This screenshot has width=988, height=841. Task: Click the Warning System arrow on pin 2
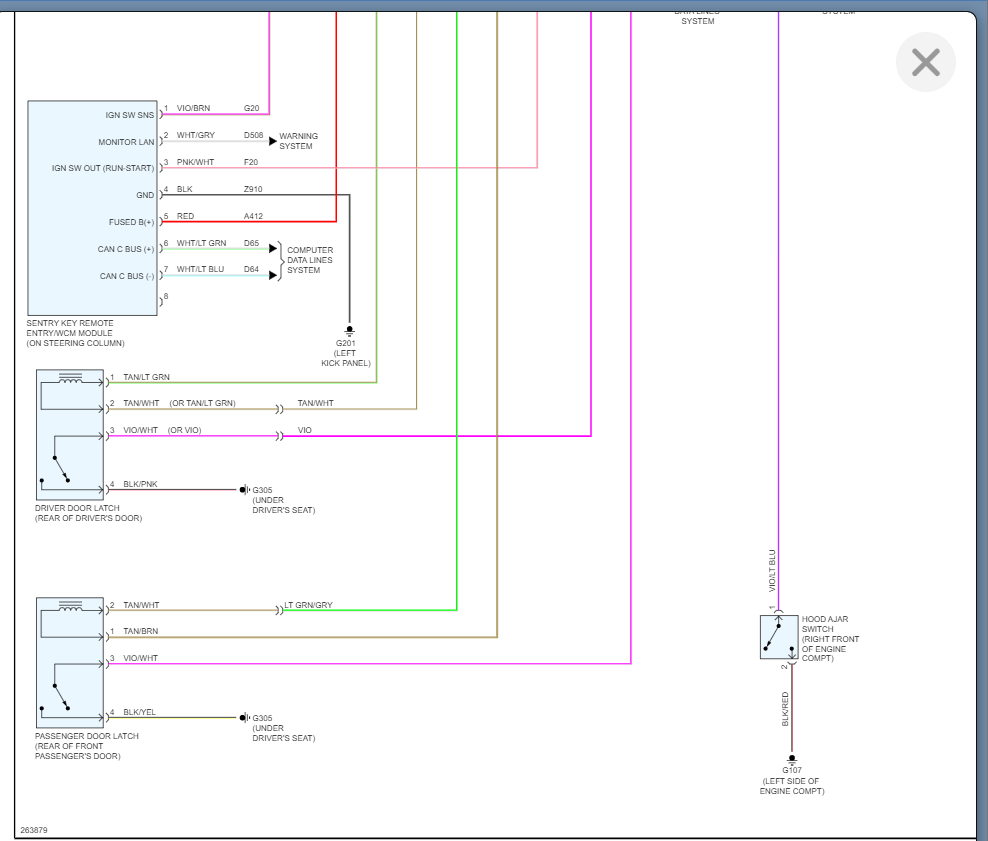272,141
